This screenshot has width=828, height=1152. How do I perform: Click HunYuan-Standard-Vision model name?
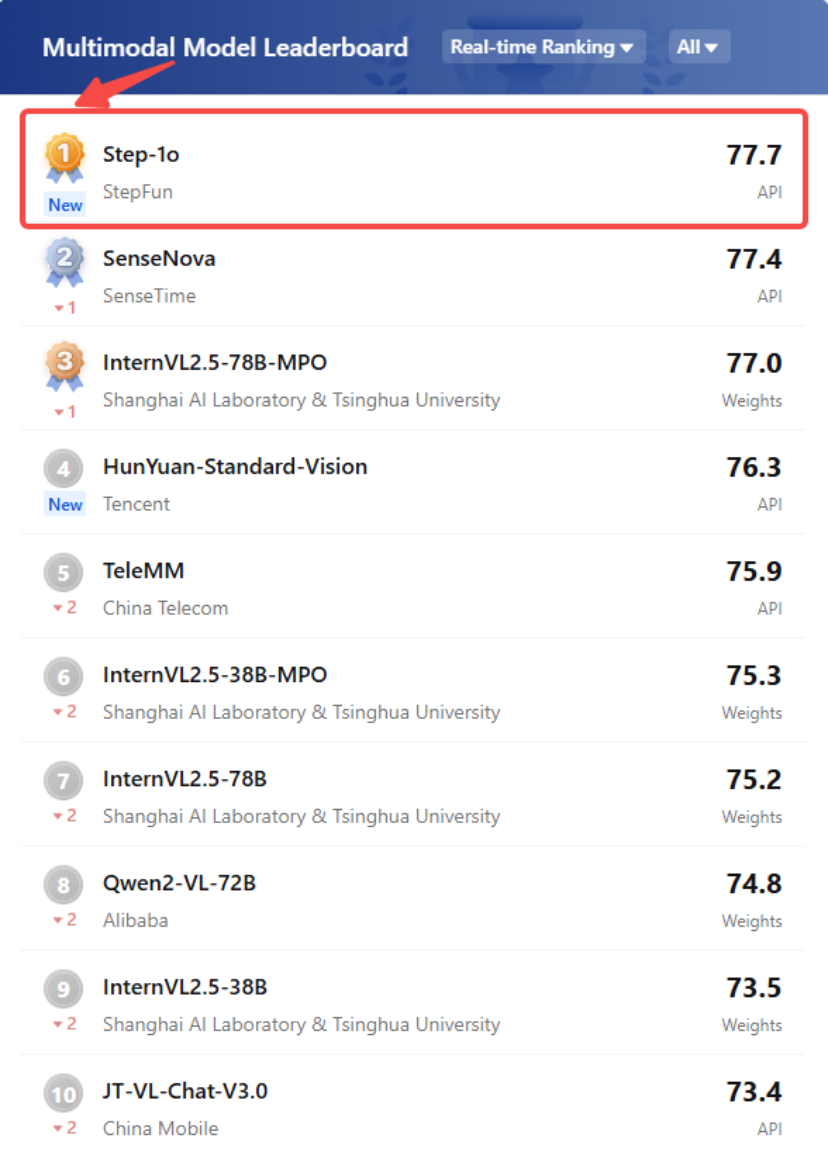click(235, 466)
